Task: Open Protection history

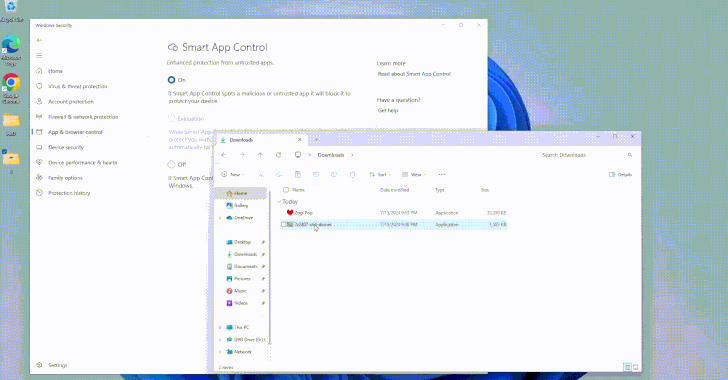Action: pos(69,193)
